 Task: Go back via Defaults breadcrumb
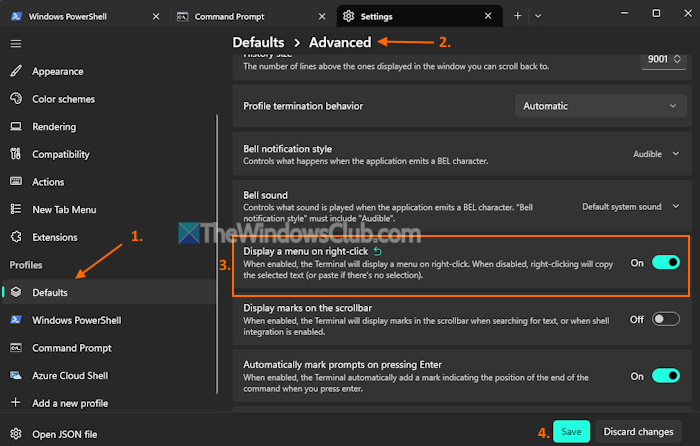point(258,42)
